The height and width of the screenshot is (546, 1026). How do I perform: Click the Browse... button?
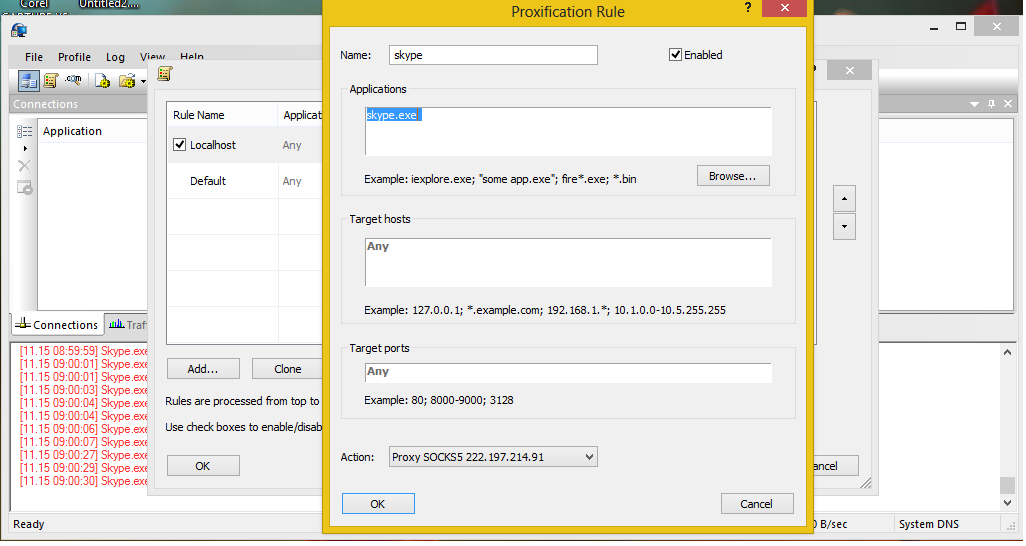[x=732, y=176]
